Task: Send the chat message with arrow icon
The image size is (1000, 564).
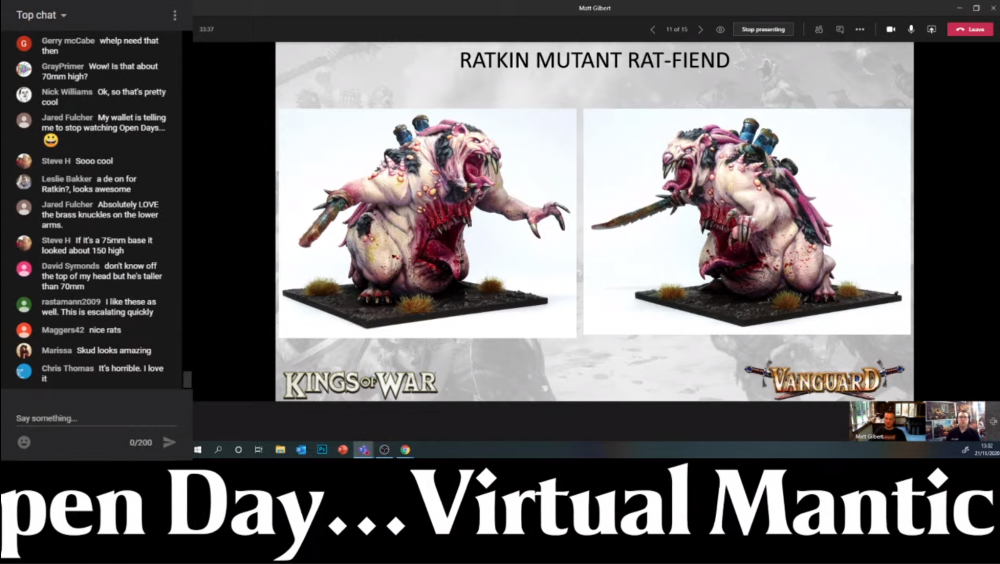Action: tap(169, 442)
